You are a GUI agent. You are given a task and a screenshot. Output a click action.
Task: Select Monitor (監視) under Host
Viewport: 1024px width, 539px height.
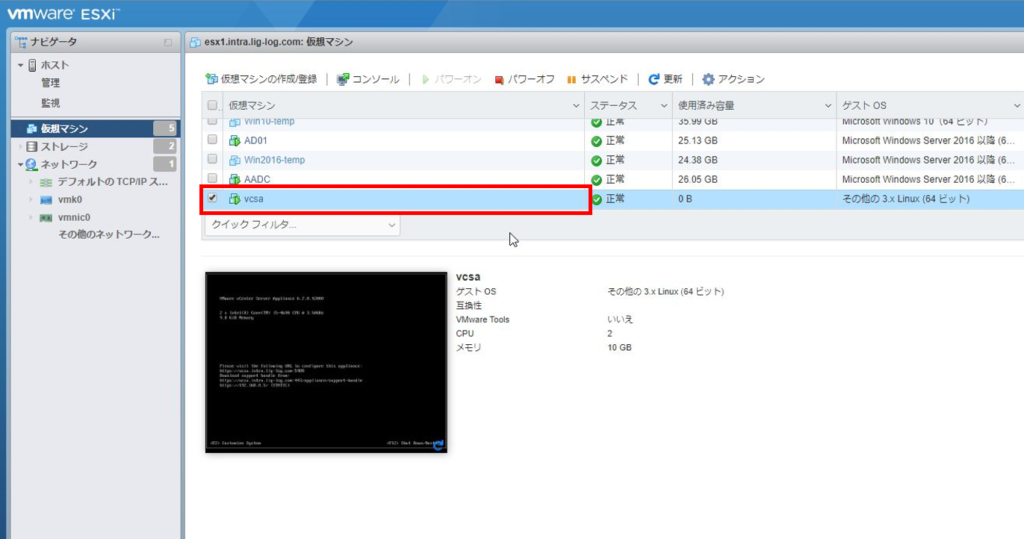point(50,103)
